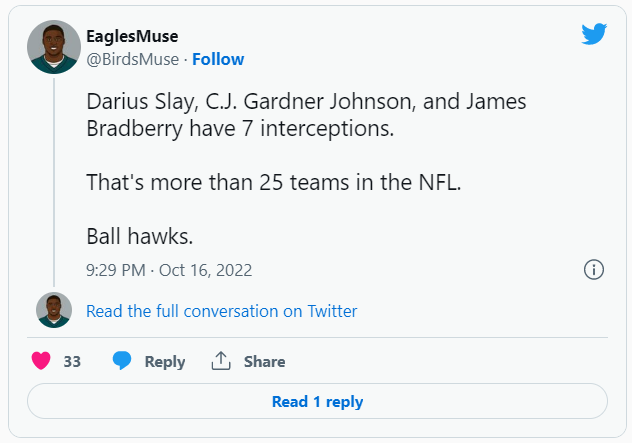Click the 33 likes count
Viewport: 632px width, 443px height.
click(72, 362)
